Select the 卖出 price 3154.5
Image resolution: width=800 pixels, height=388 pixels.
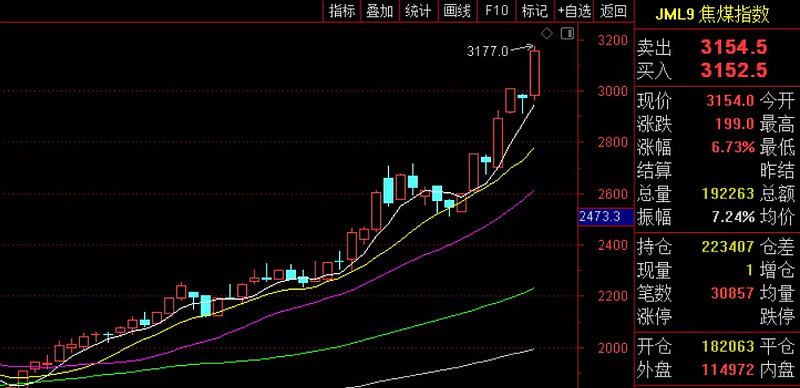734,47
